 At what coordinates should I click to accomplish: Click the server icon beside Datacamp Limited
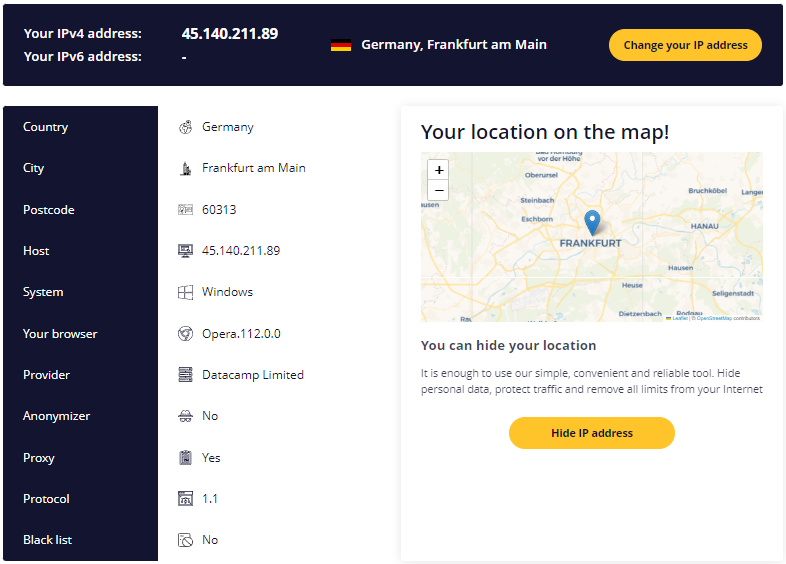click(185, 374)
